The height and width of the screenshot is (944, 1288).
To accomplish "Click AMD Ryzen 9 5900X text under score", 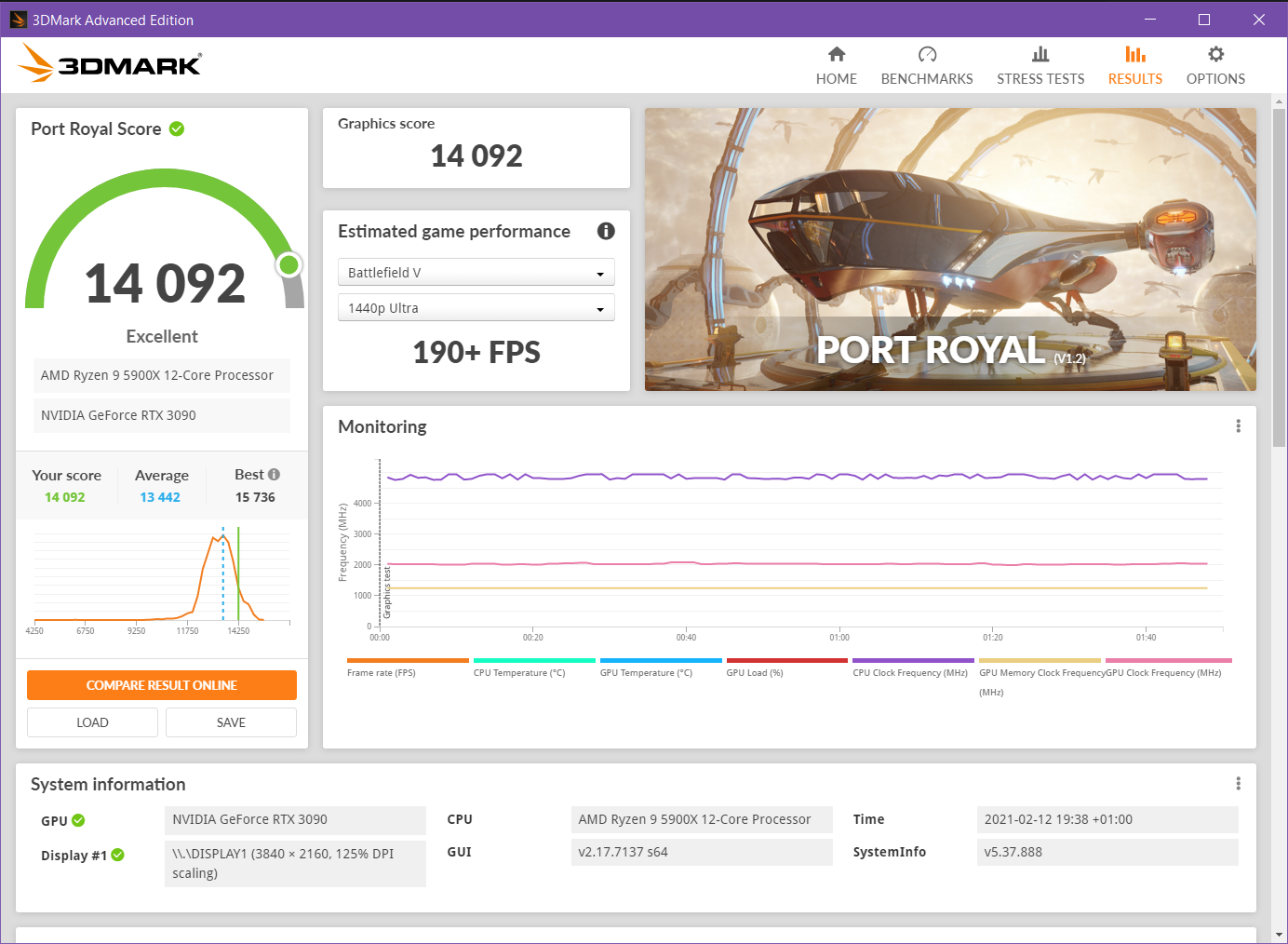I will [157, 375].
